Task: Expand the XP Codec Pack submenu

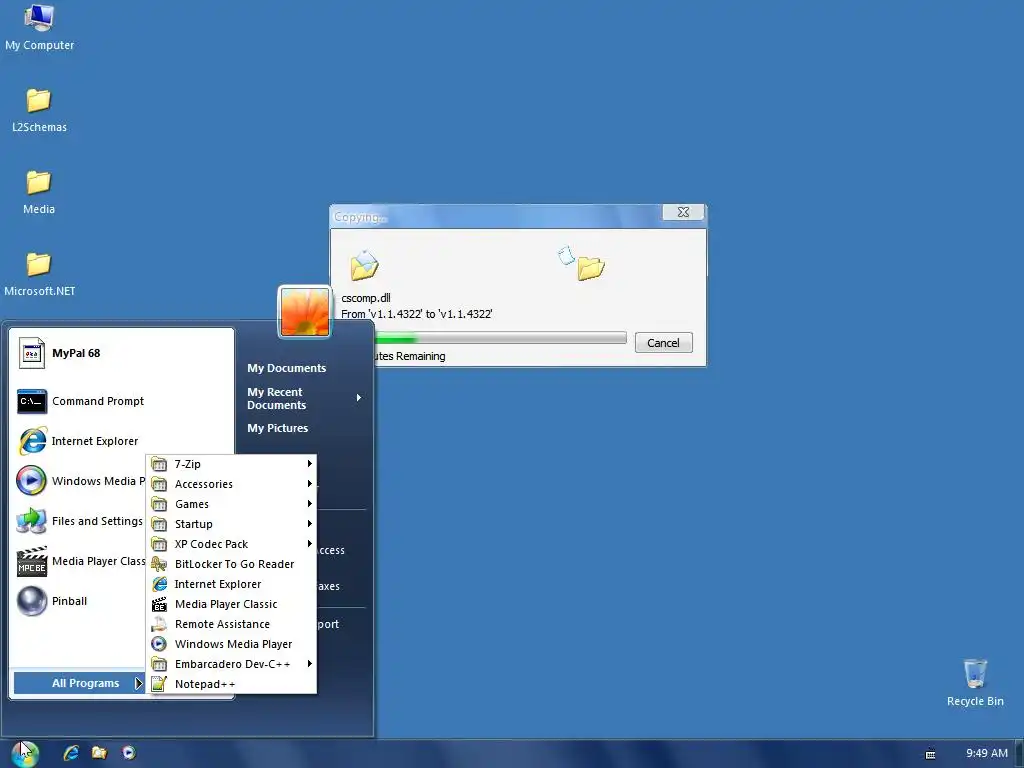Action: tap(232, 544)
